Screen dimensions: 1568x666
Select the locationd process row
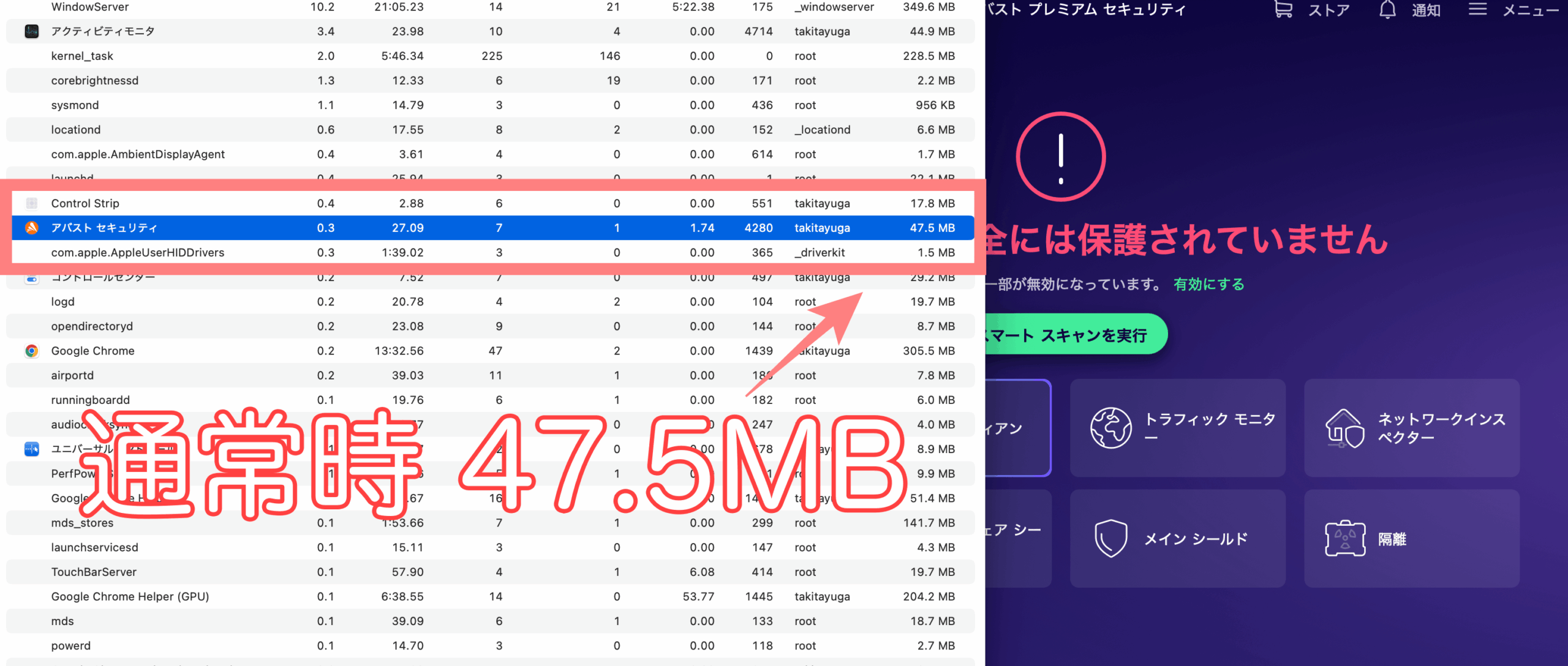click(x=490, y=129)
